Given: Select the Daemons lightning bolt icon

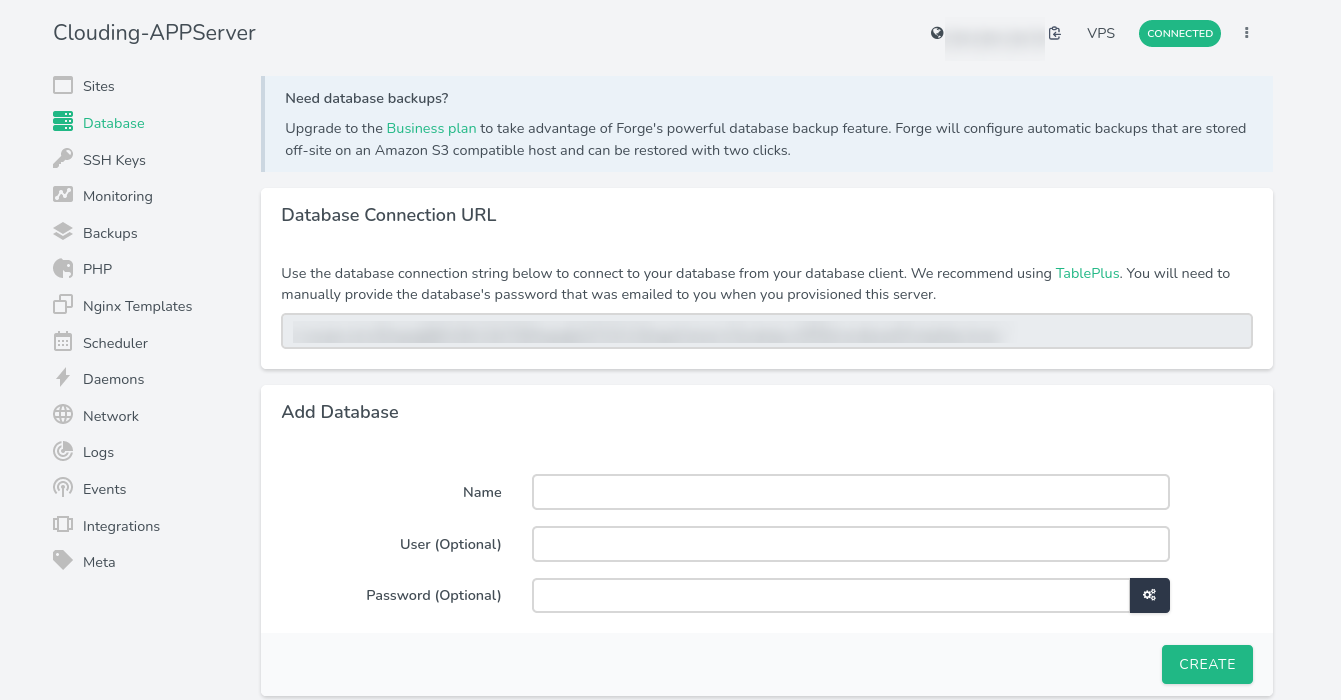Looking at the screenshot, I should [63, 378].
